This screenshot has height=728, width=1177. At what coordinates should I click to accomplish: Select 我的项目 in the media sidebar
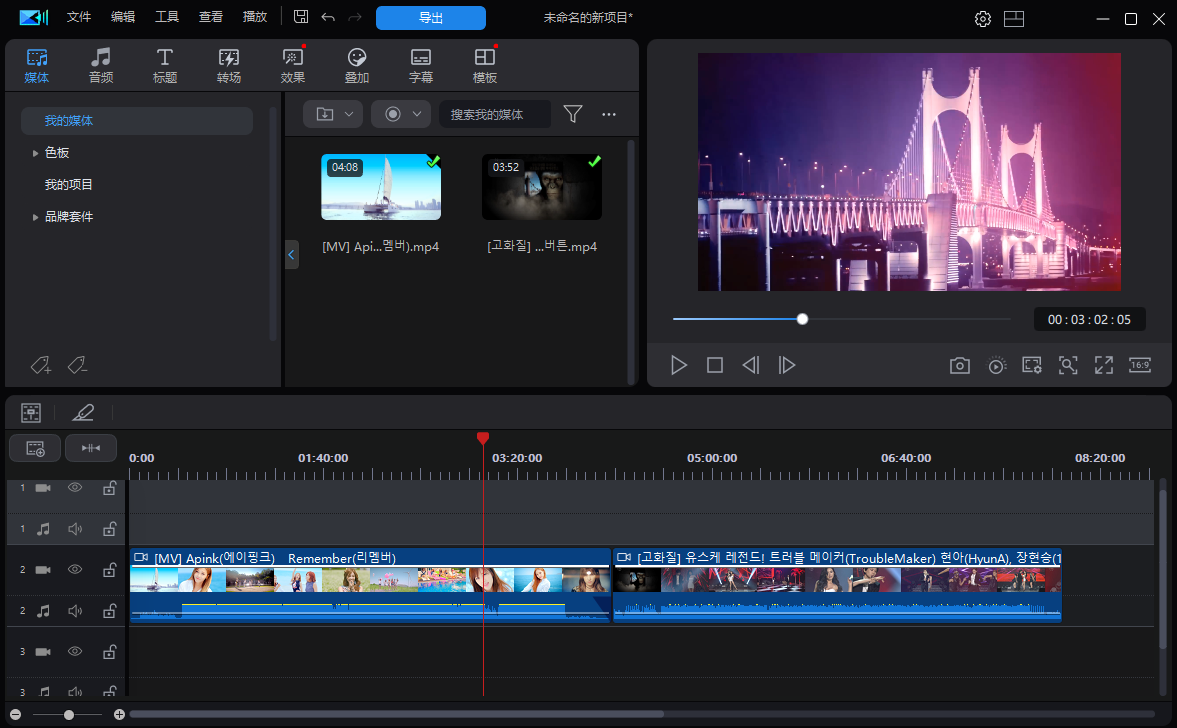click(x=69, y=185)
